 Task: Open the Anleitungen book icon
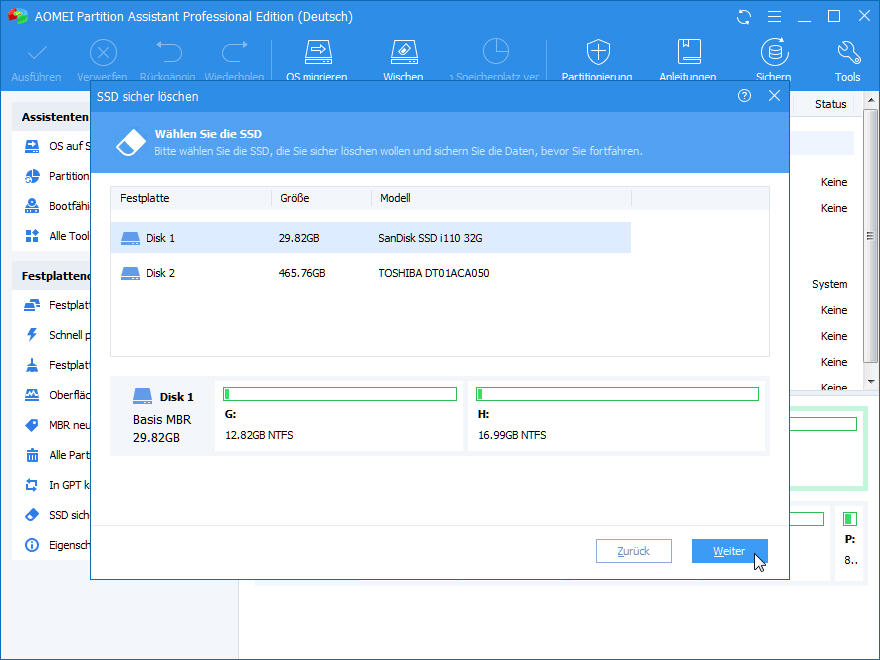(x=689, y=52)
